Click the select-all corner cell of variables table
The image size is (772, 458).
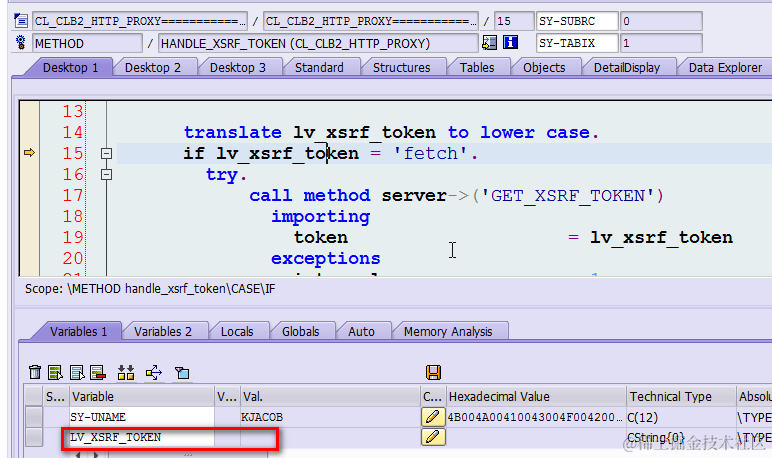34,396
